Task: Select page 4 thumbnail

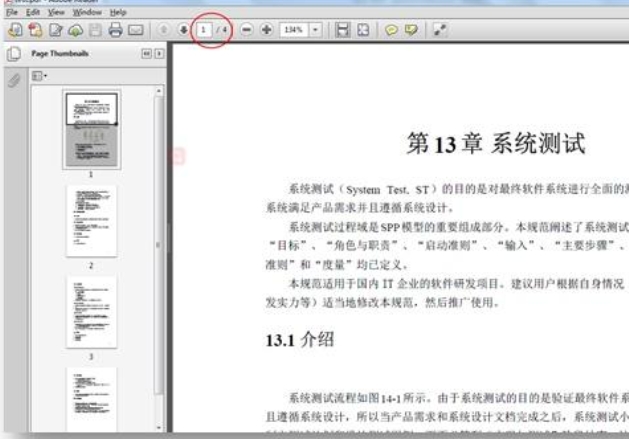Action: click(x=91, y=399)
